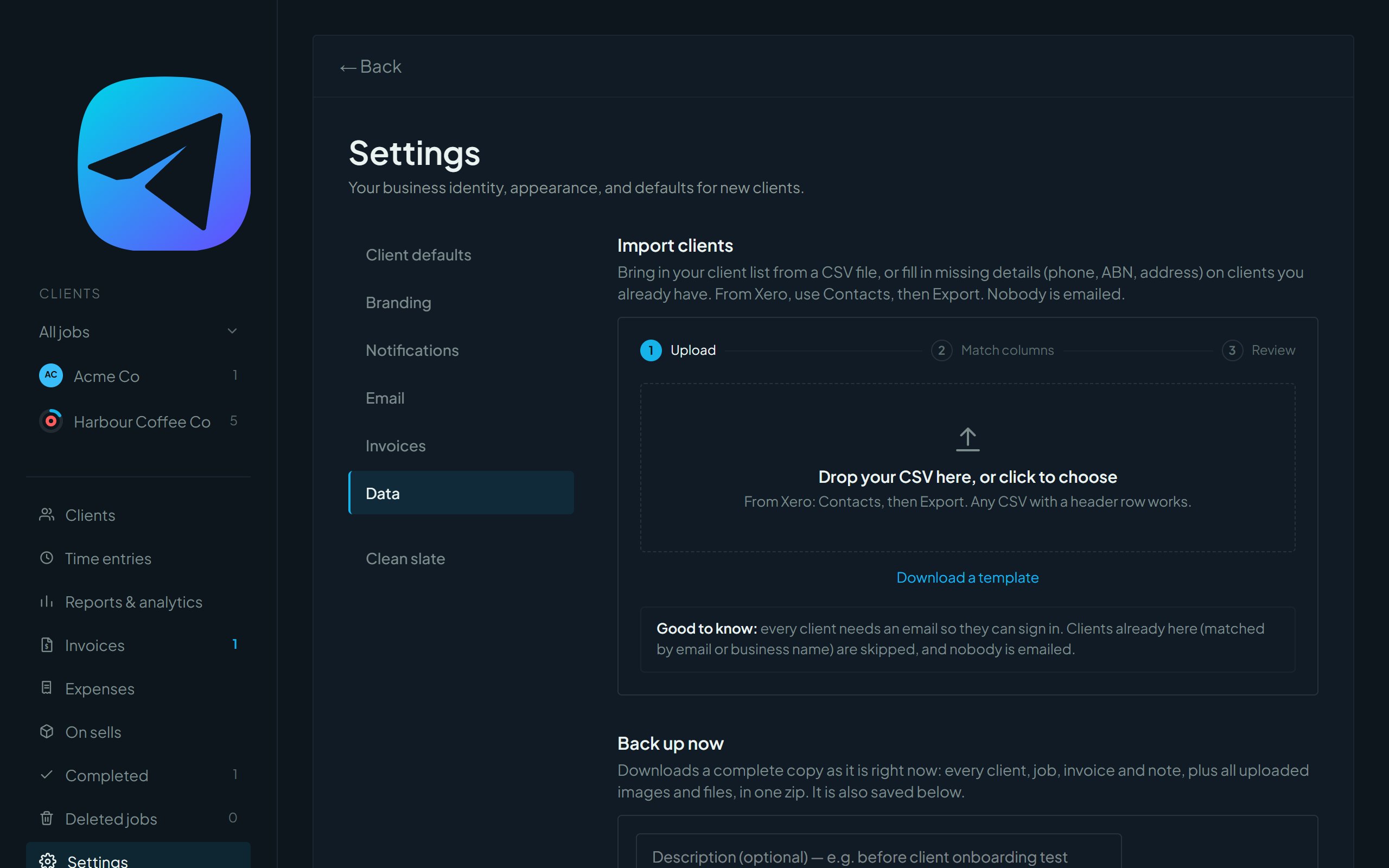
Task: Open the Client defaults settings tab
Action: (x=461, y=254)
